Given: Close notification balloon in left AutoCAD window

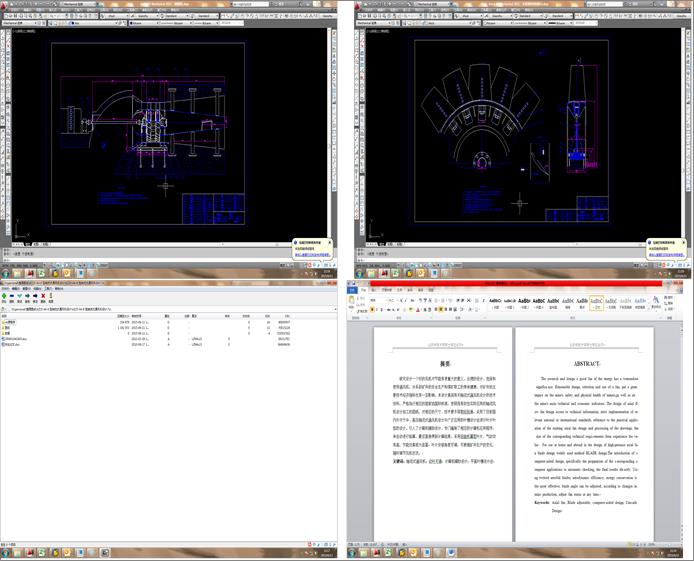Looking at the screenshot, I should 329,242.
